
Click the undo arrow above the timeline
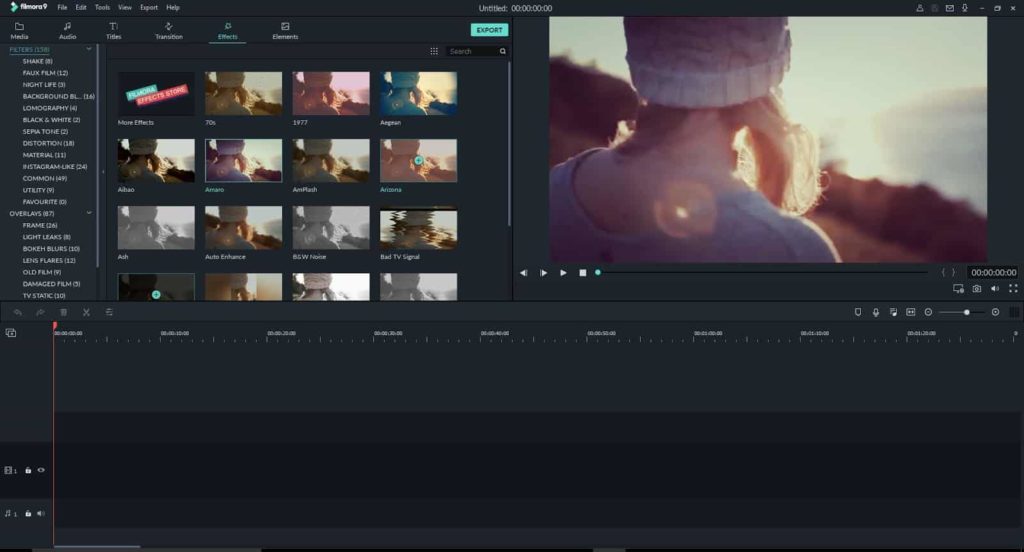pos(18,312)
